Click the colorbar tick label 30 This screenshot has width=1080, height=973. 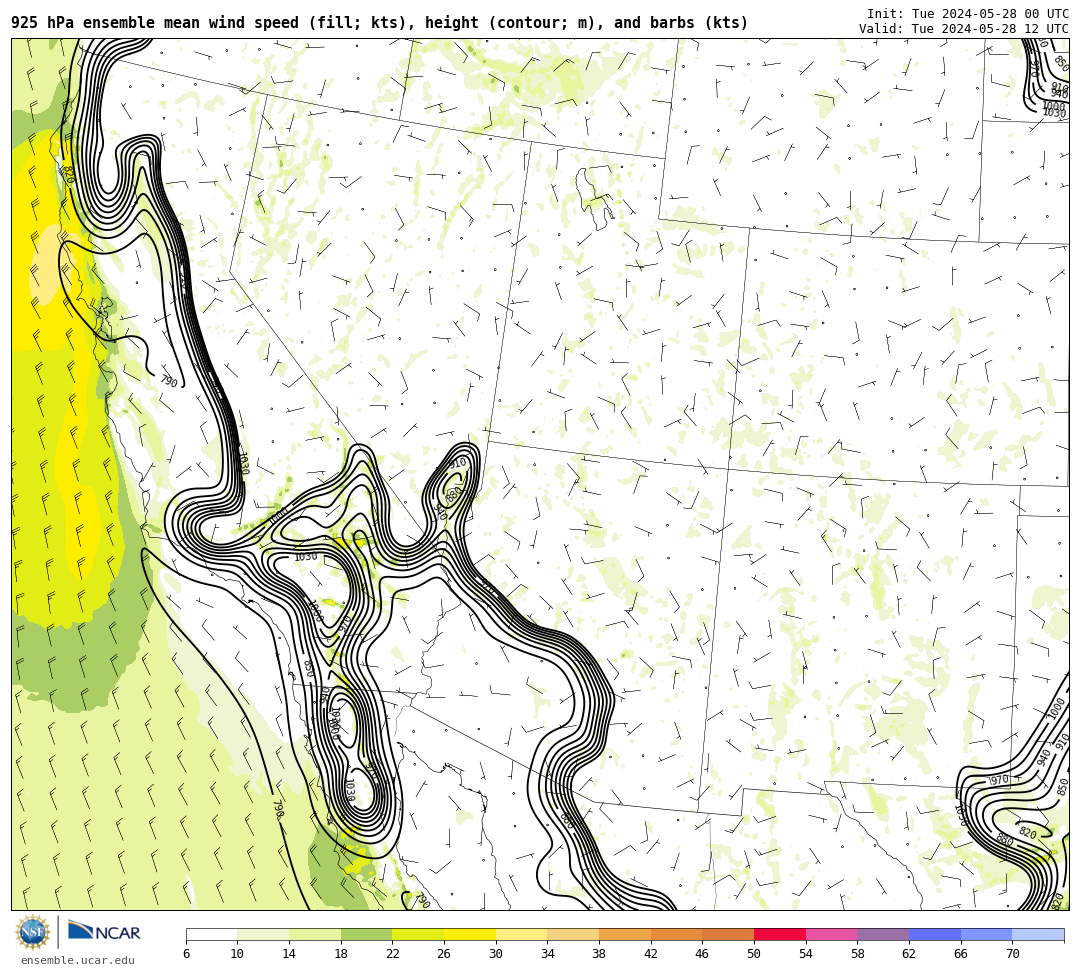[495, 954]
